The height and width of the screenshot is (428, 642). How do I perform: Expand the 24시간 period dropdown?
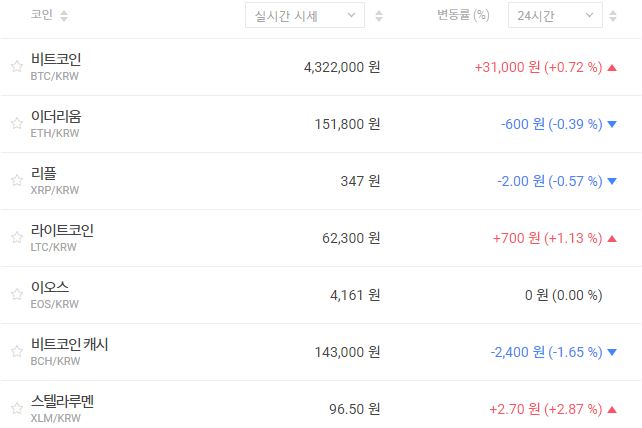pyautogui.click(x=554, y=16)
